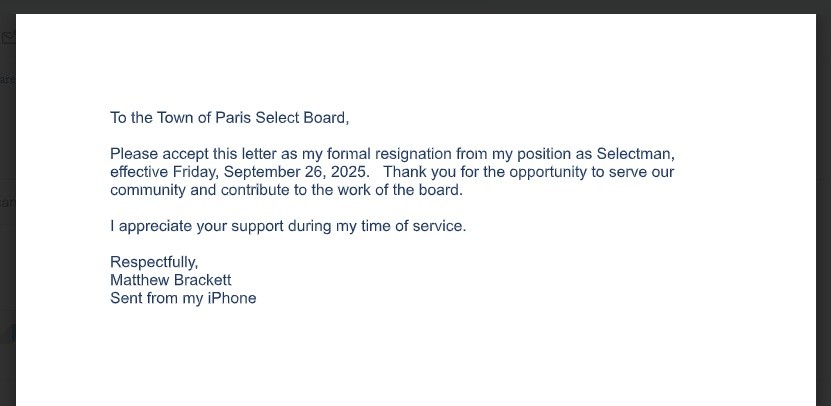Click the dark backdrop right of the document
This screenshot has height=406, width=831.
[823, 200]
